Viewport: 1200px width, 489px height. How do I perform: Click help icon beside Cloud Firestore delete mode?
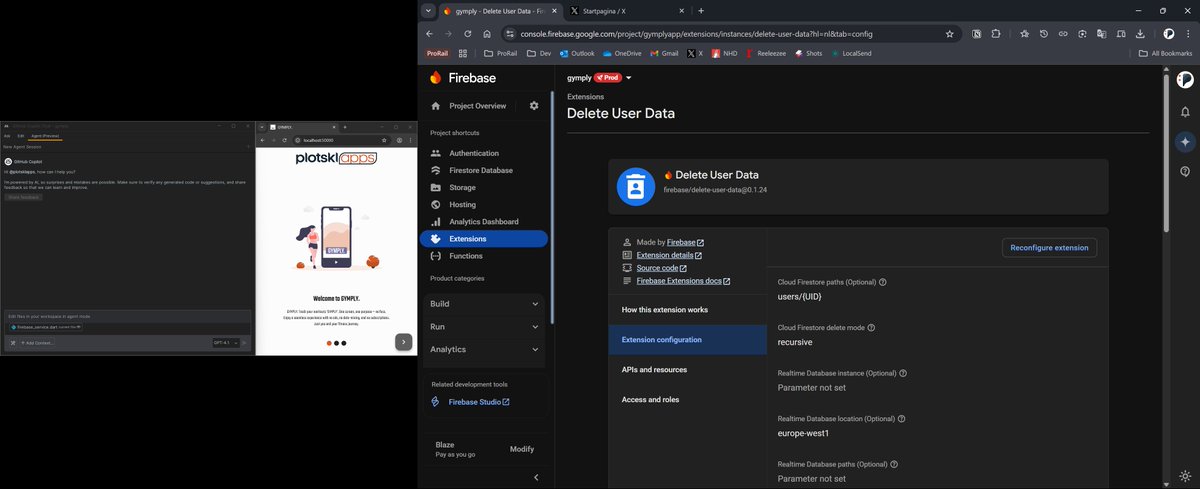click(871, 327)
